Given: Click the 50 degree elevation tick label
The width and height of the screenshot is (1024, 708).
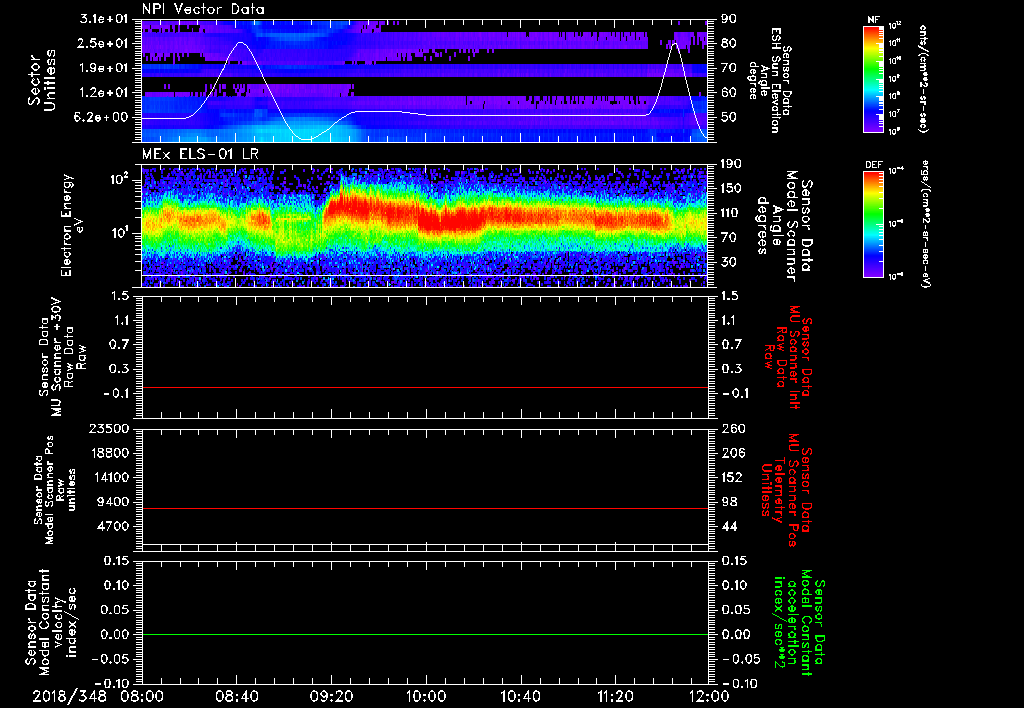Looking at the screenshot, I should tap(729, 118).
